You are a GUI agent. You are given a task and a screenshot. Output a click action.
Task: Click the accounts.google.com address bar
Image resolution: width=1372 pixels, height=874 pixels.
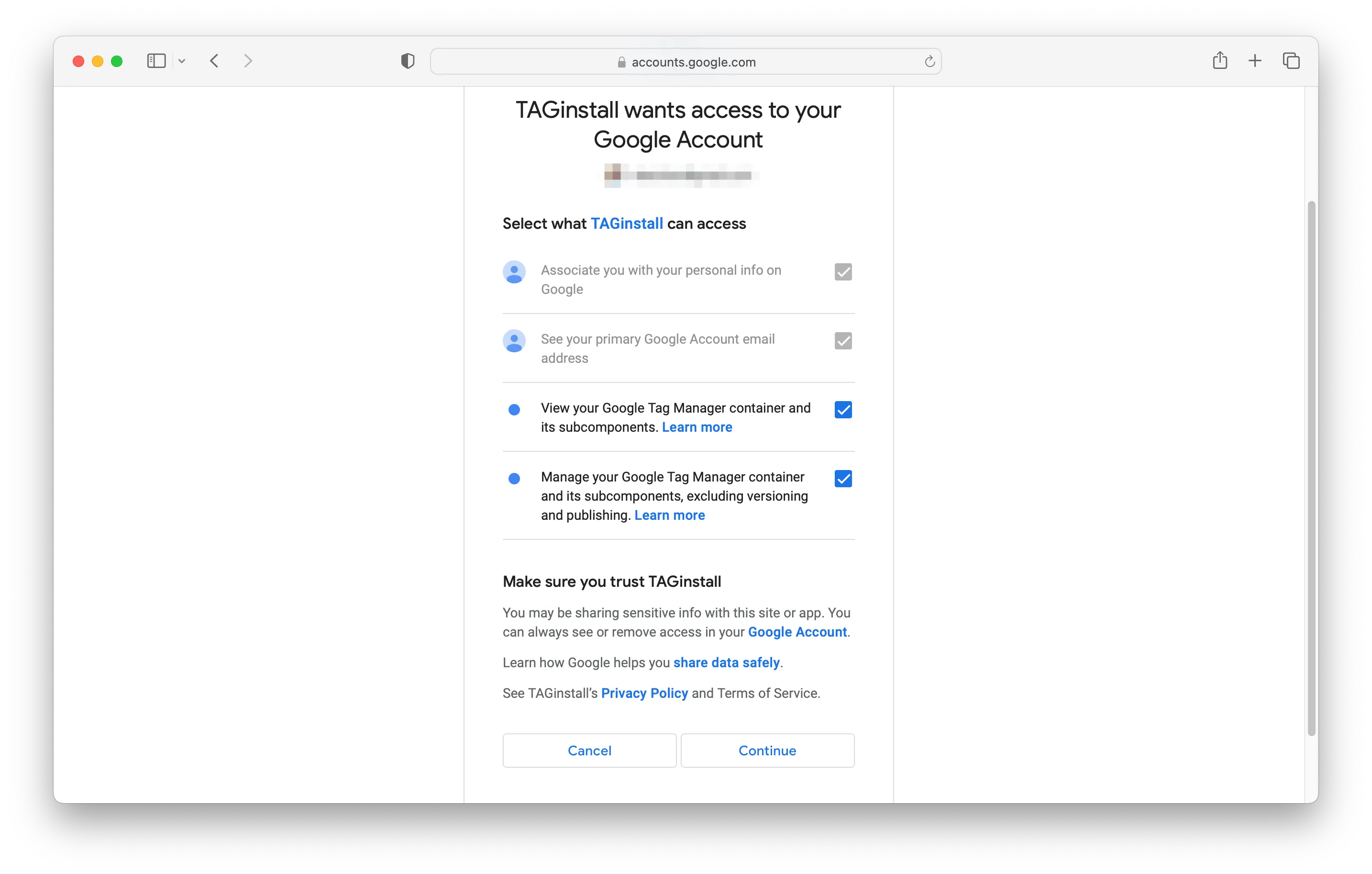point(686,62)
